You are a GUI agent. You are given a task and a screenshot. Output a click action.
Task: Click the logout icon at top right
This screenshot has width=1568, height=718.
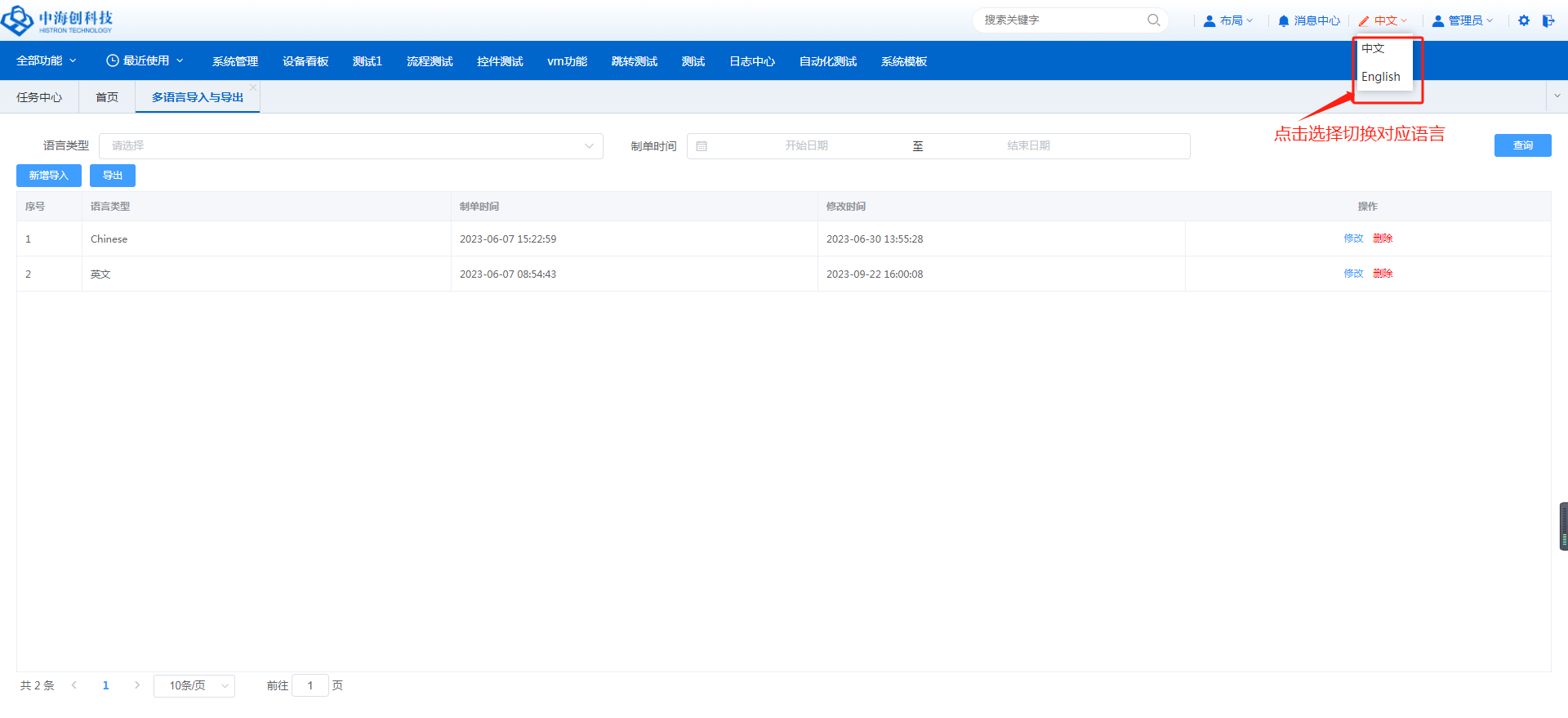(1548, 20)
